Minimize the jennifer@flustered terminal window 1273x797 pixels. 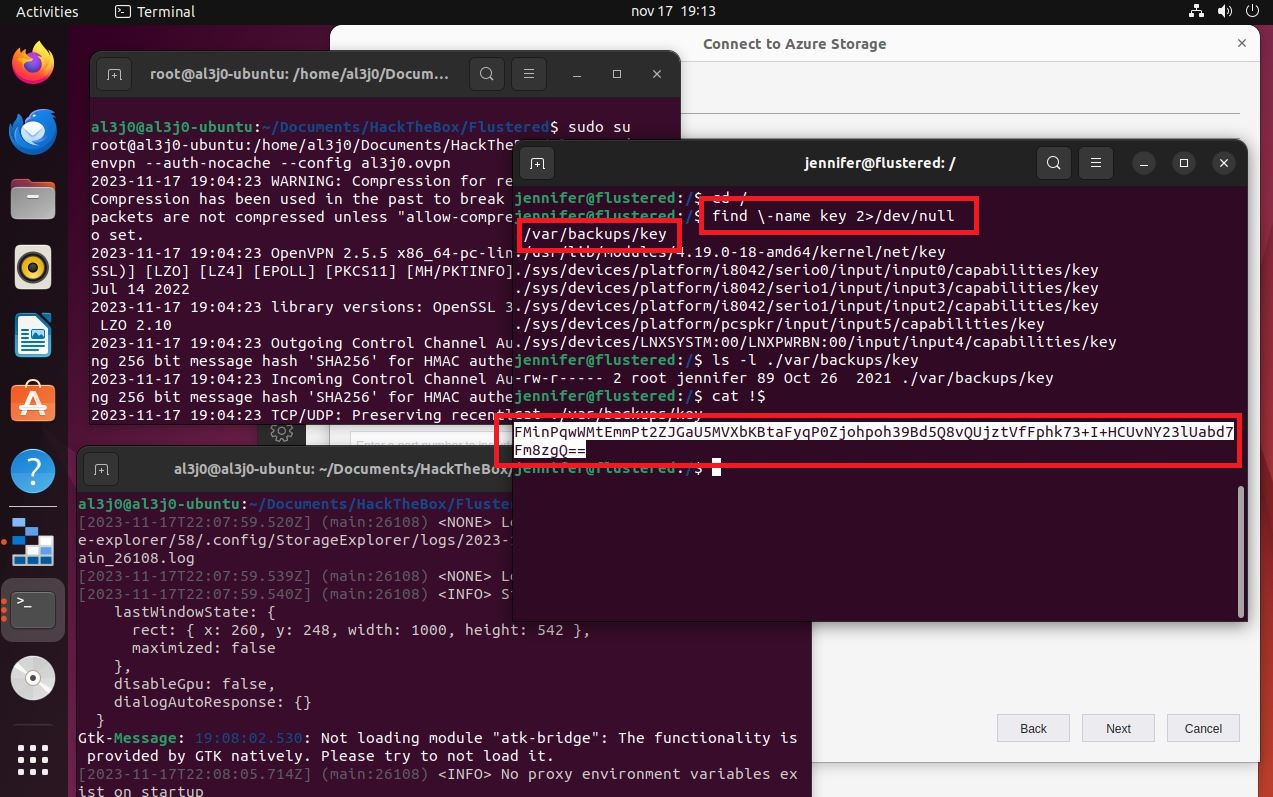[x=1144, y=163]
